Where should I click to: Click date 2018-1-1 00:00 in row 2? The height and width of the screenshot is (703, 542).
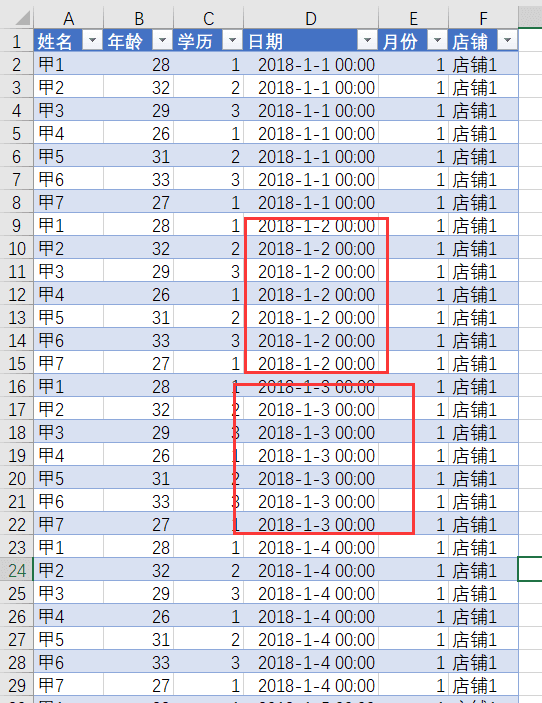coord(311,64)
